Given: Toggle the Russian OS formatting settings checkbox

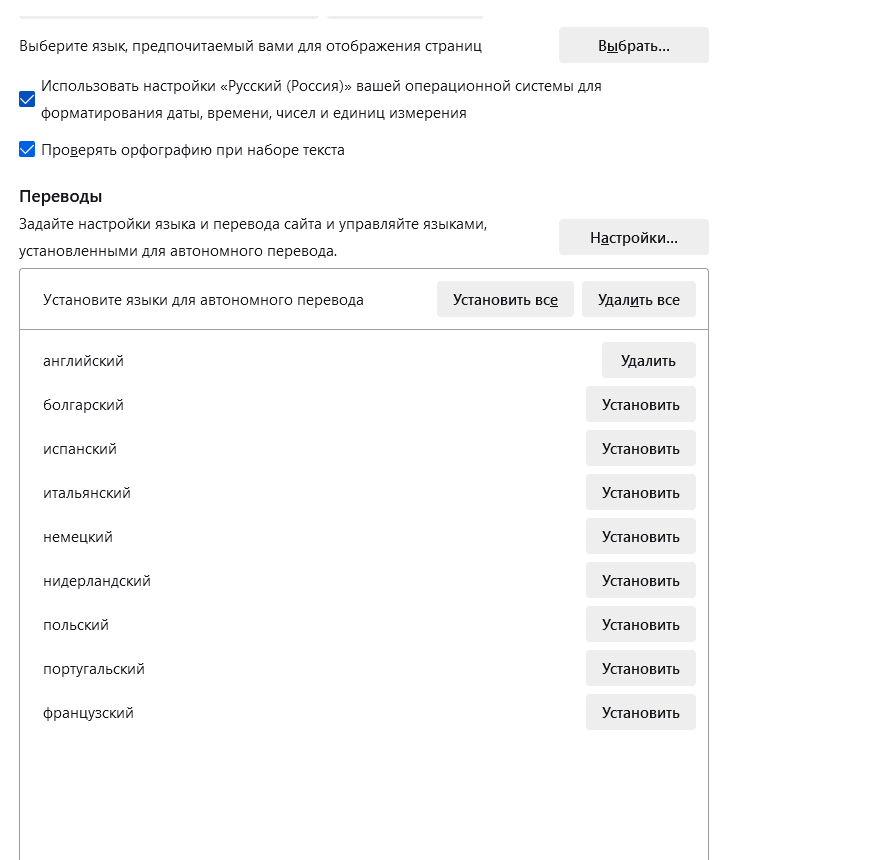Looking at the screenshot, I should [x=27, y=99].
